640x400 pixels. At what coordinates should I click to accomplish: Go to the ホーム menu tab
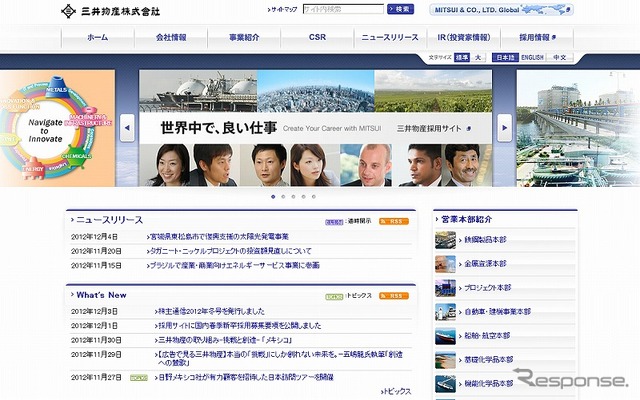[x=98, y=38]
